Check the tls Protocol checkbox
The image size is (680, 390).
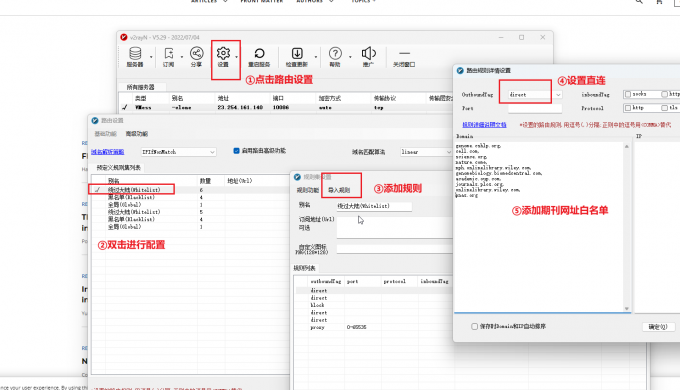[x=664, y=108]
